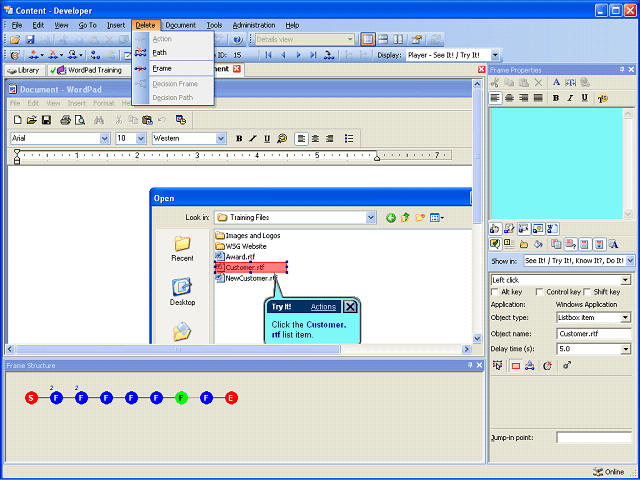Screen dimensions: 640x480
Task: Switch to the horizontal split layout icon
Action: coord(383,40)
